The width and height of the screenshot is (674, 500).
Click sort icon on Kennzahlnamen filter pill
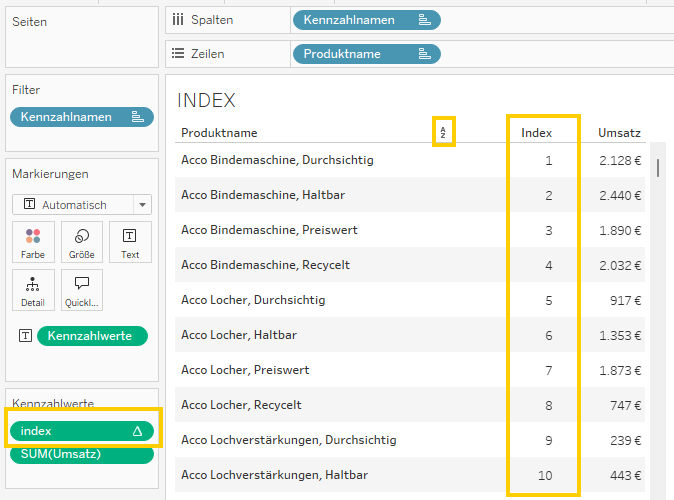(x=137, y=117)
